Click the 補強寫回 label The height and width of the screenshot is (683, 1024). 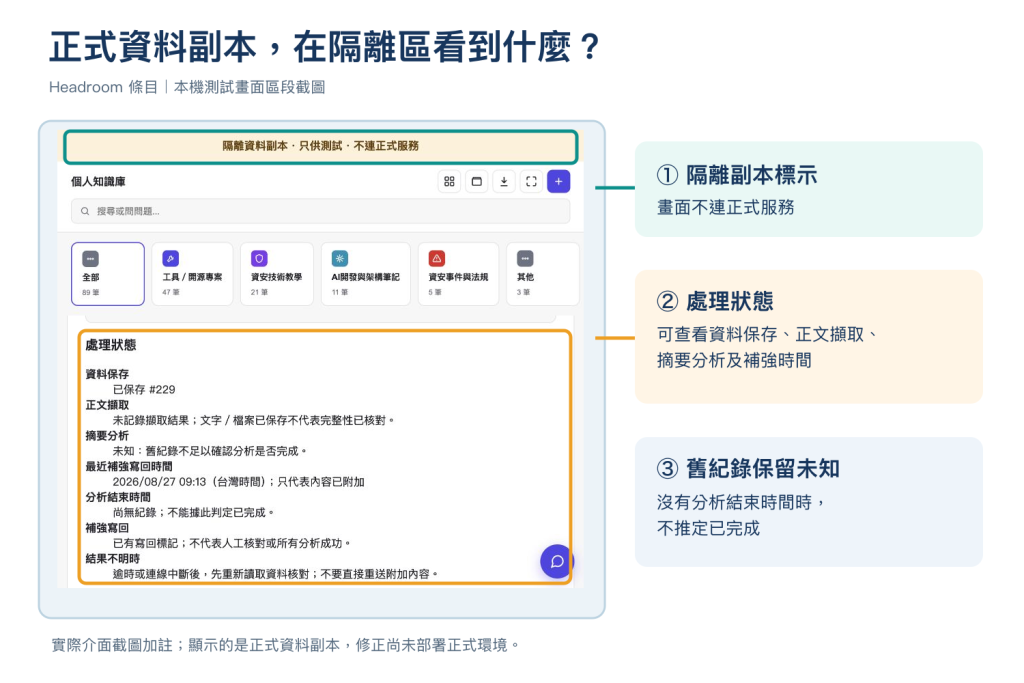pos(107,528)
